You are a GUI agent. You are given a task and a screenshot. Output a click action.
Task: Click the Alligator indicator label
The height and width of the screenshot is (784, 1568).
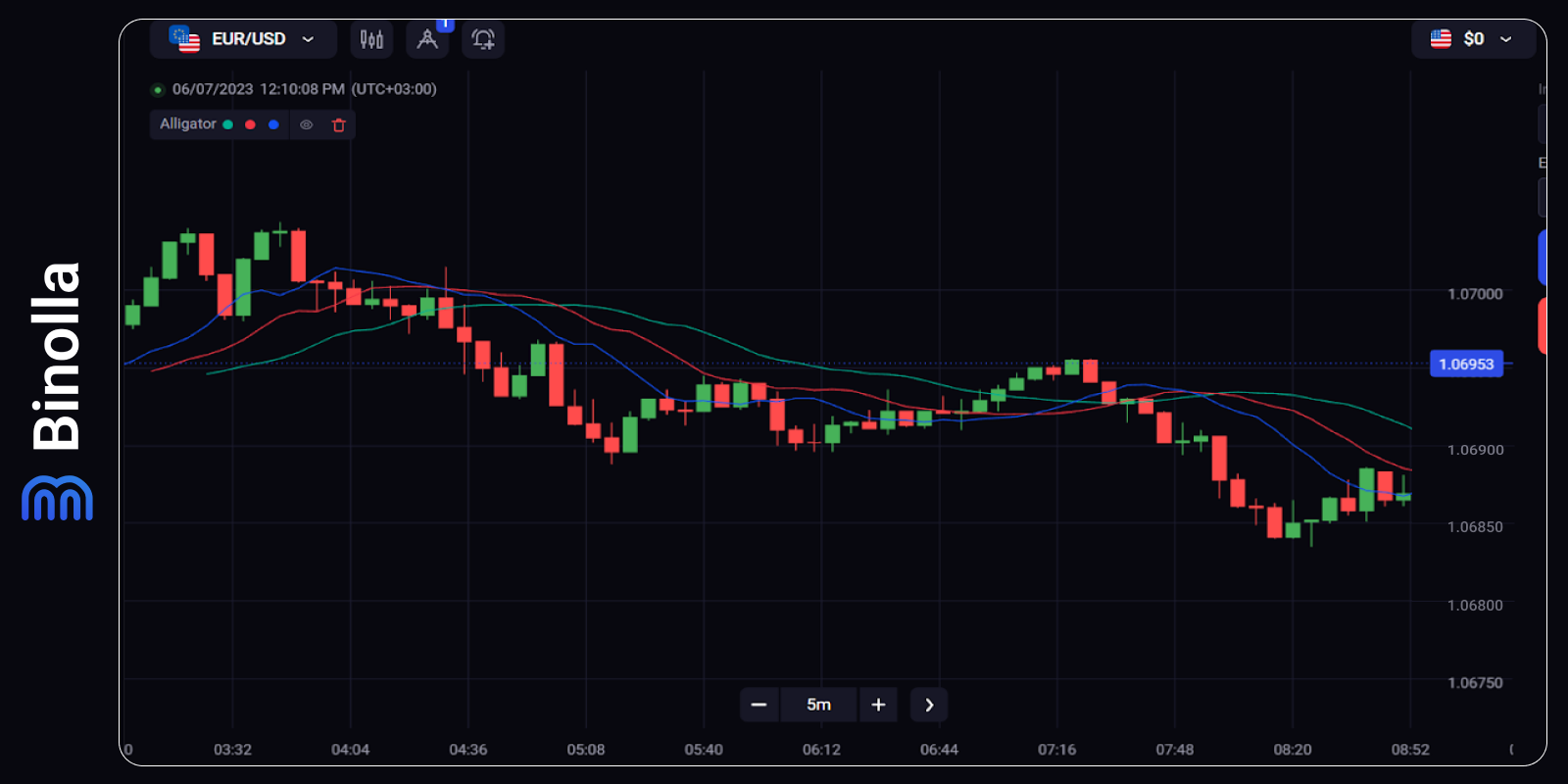[x=188, y=124]
